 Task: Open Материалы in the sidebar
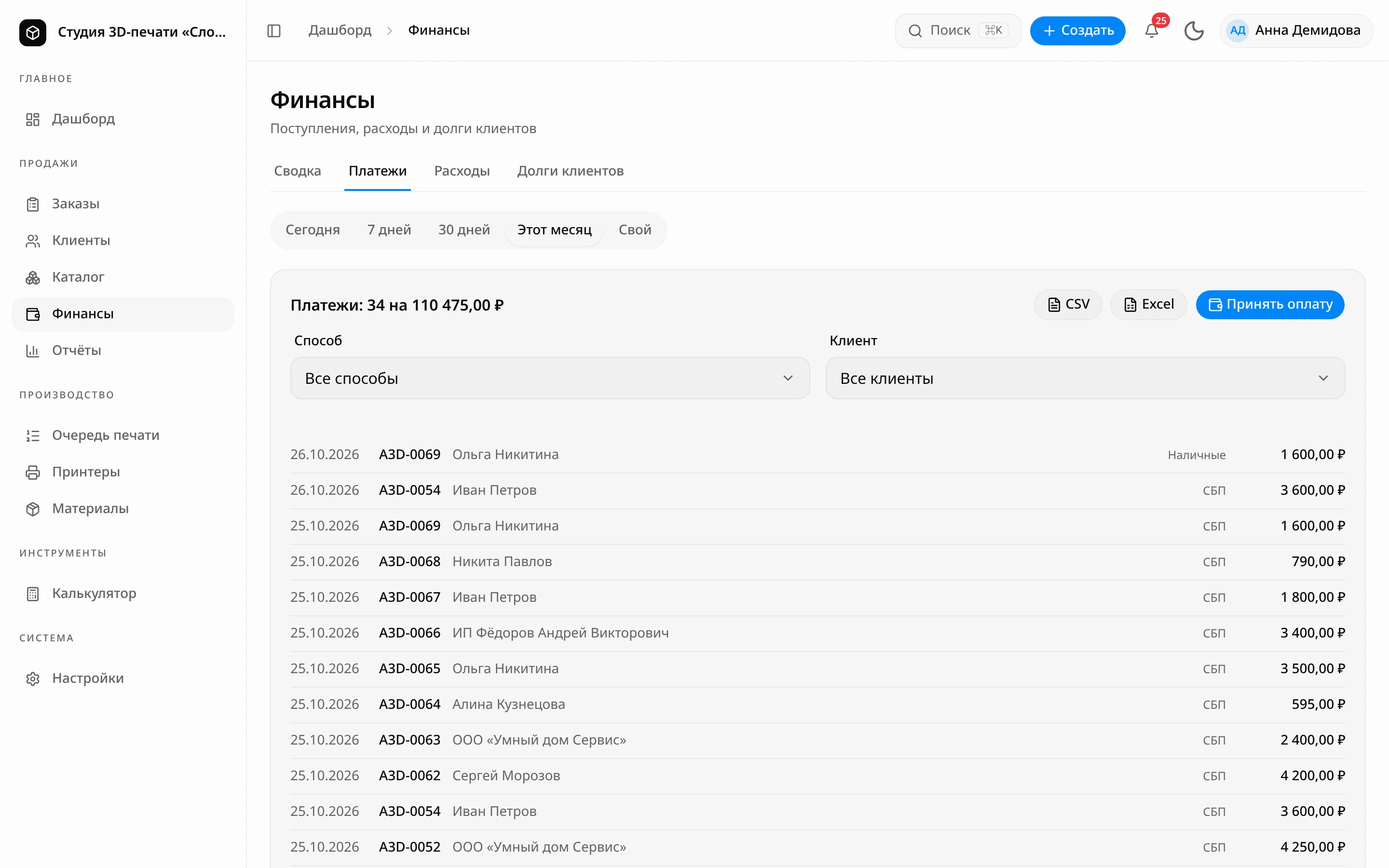click(123, 509)
